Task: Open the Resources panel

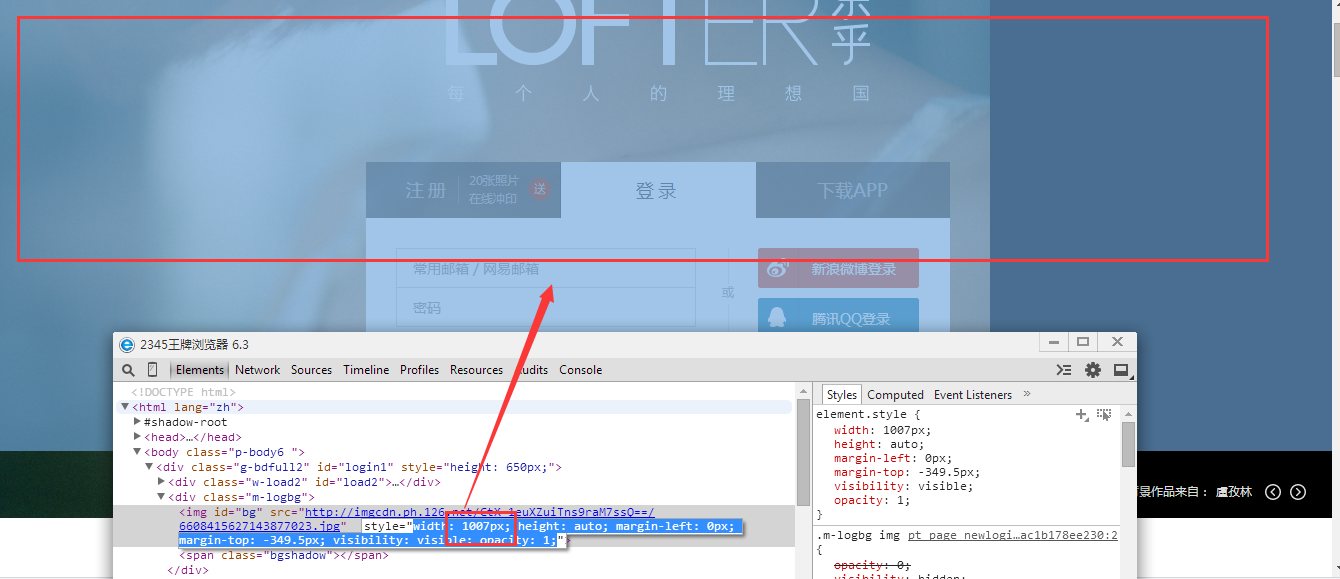Action: (x=476, y=370)
